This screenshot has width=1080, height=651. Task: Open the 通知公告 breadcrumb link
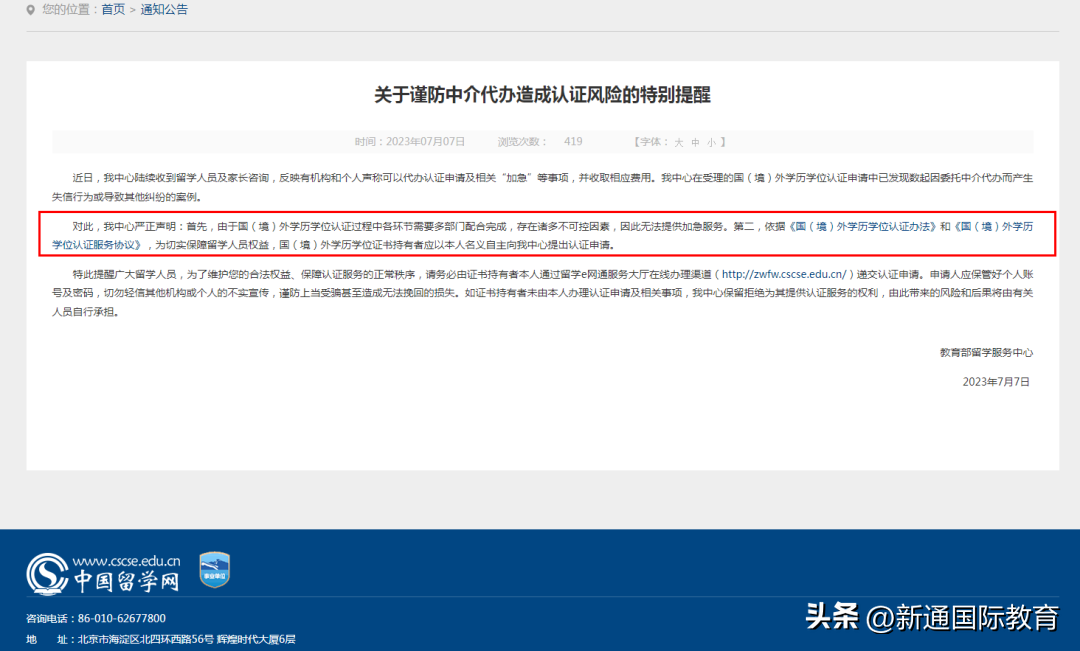coord(164,9)
